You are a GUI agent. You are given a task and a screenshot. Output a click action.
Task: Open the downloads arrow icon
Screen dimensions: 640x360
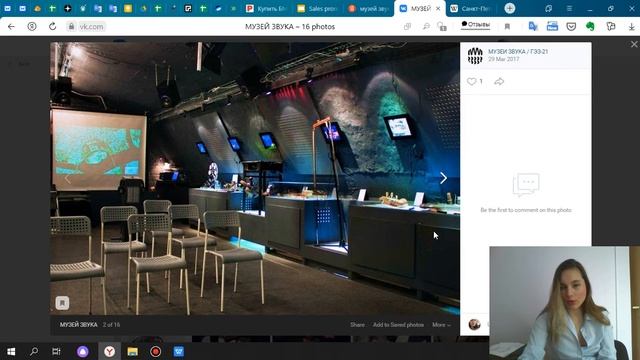[631, 27]
